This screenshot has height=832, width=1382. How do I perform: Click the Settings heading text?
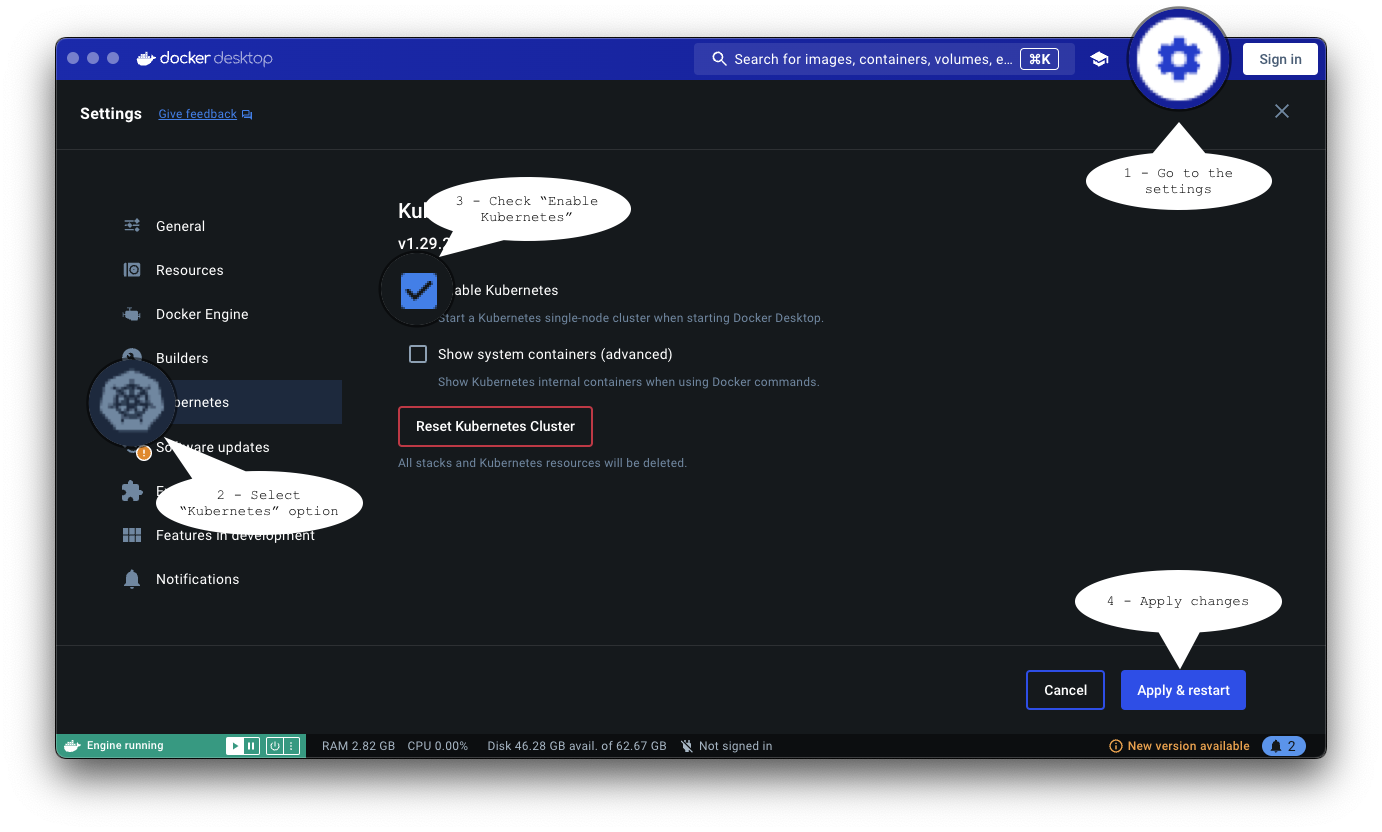tap(111, 114)
